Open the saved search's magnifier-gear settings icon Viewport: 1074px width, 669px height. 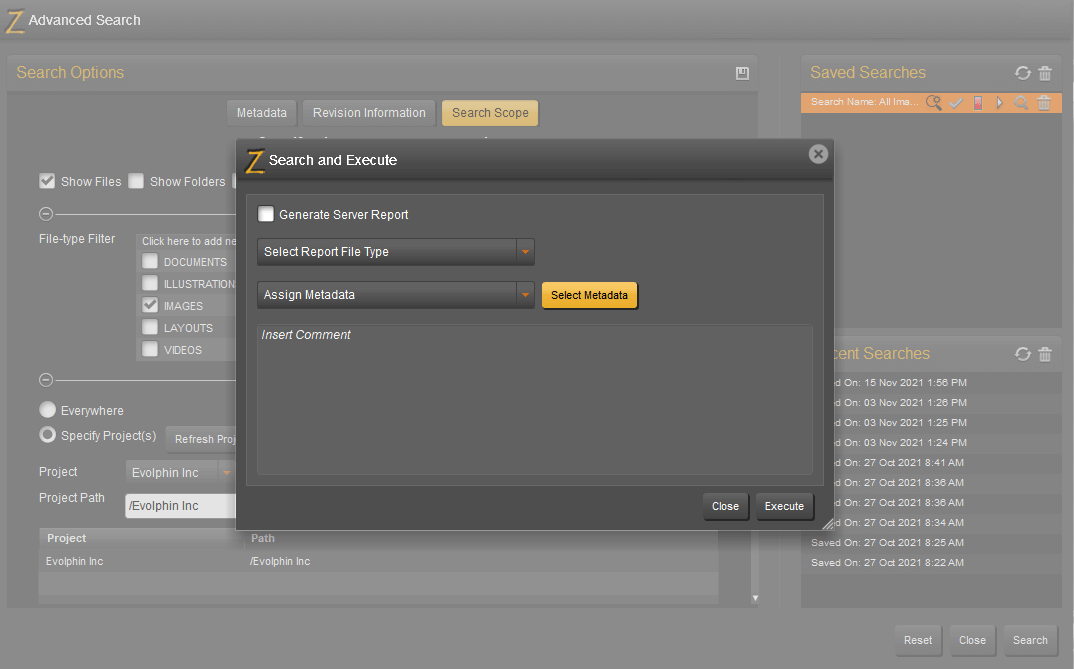tap(934, 102)
